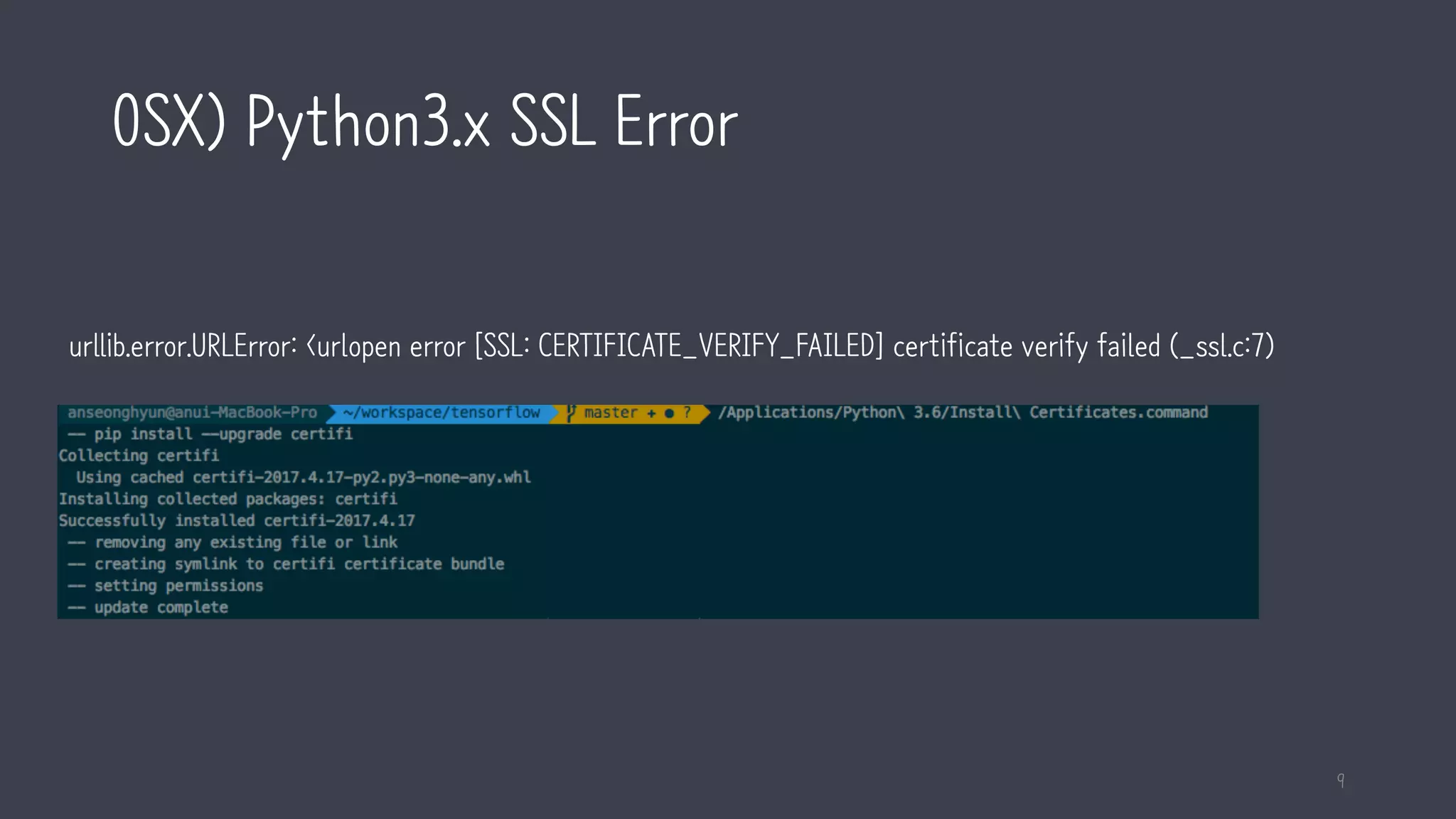Click the slide title 'OSX) Python3.x SSL Error'
This screenshot has width=1456, height=819.
click(425, 122)
